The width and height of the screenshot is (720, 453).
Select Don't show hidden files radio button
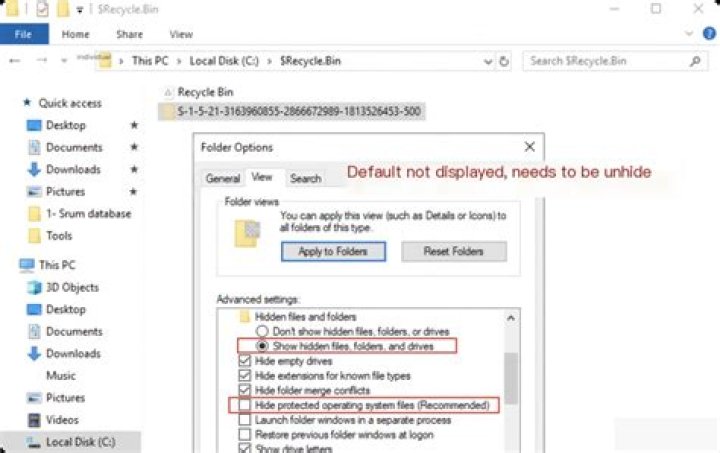tap(262, 331)
